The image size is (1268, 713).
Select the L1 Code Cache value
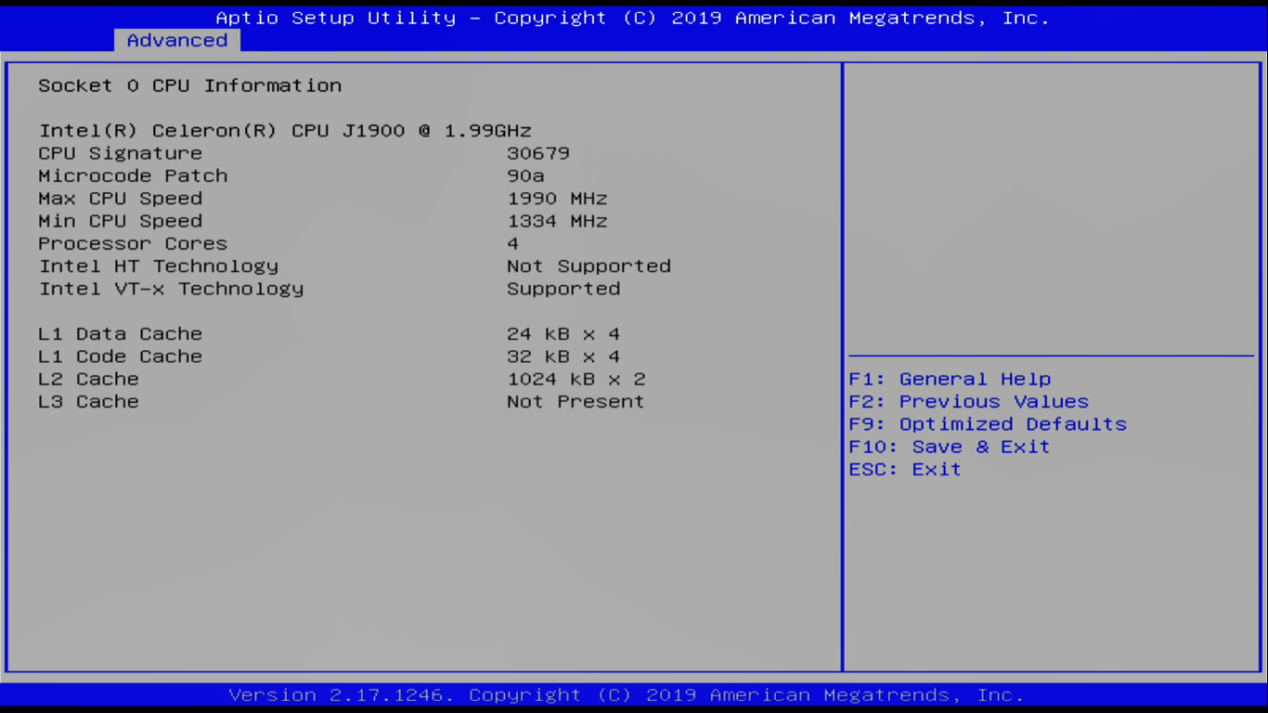(563, 357)
